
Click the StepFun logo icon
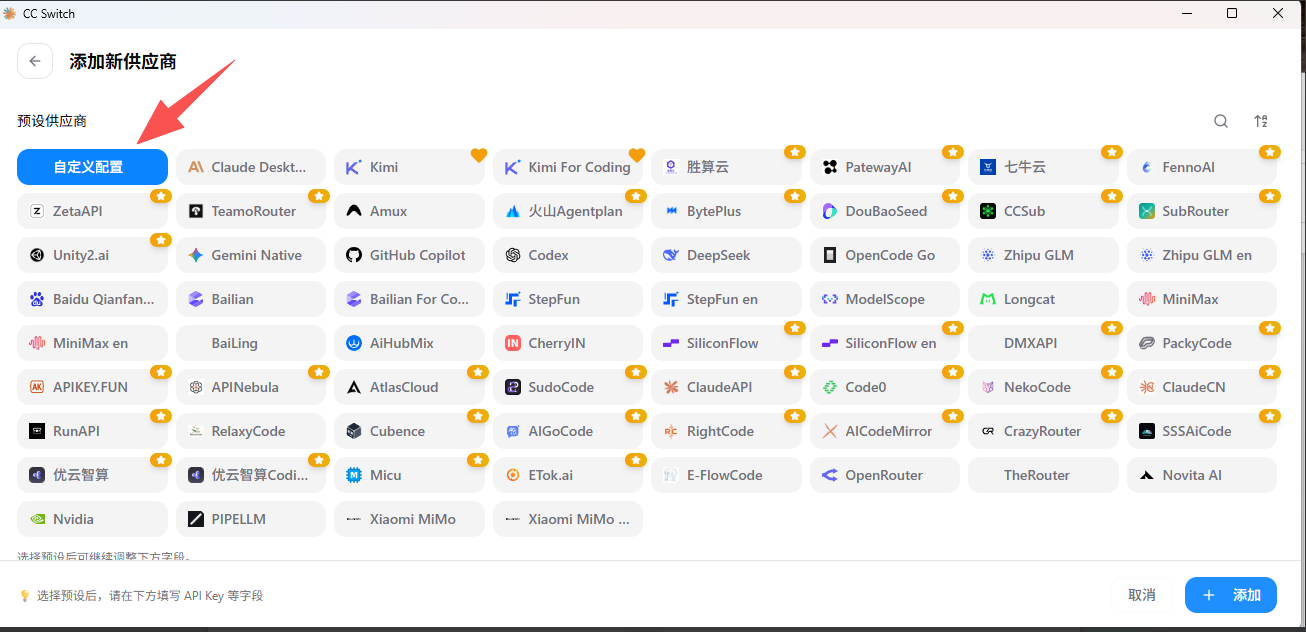(513, 299)
